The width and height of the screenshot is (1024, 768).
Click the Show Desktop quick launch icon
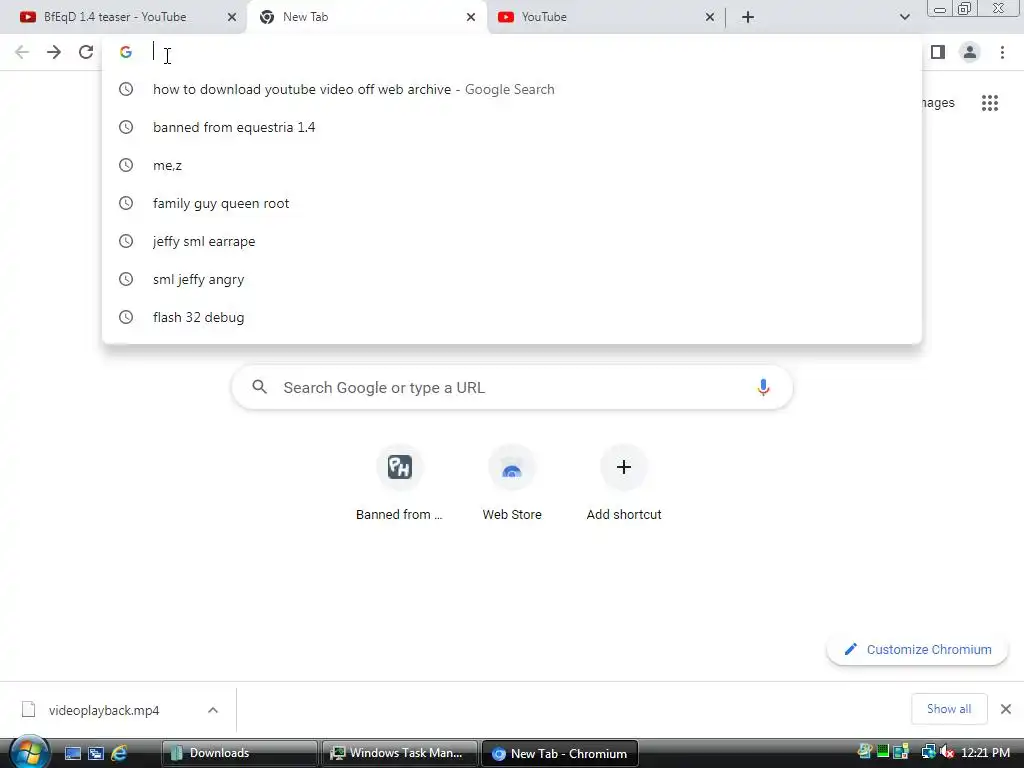pos(72,753)
